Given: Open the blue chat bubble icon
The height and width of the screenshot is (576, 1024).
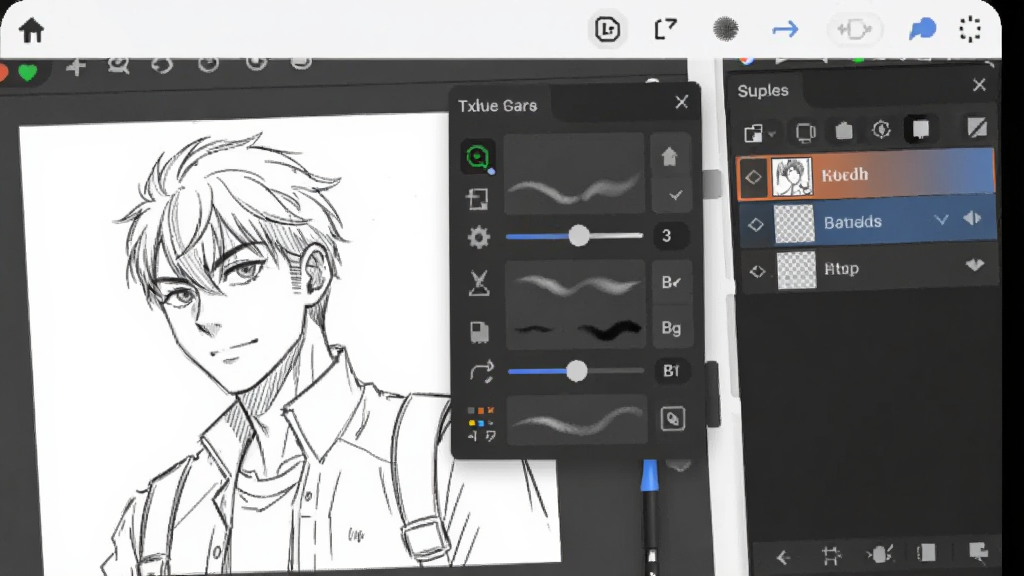Looking at the screenshot, I should (x=922, y=29).
